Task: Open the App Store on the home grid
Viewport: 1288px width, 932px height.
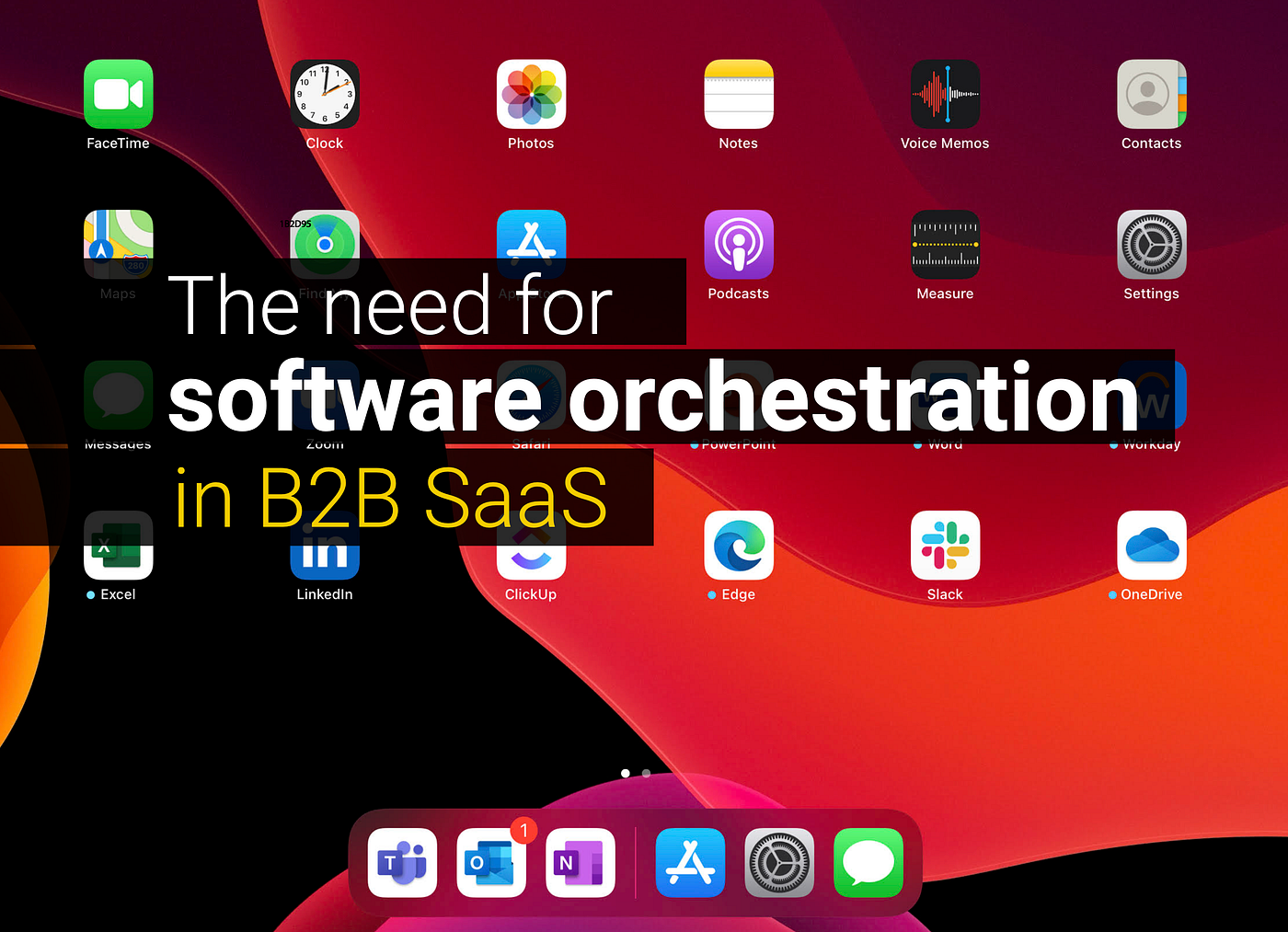Action: pyautogui.click(x=531, y=244)
